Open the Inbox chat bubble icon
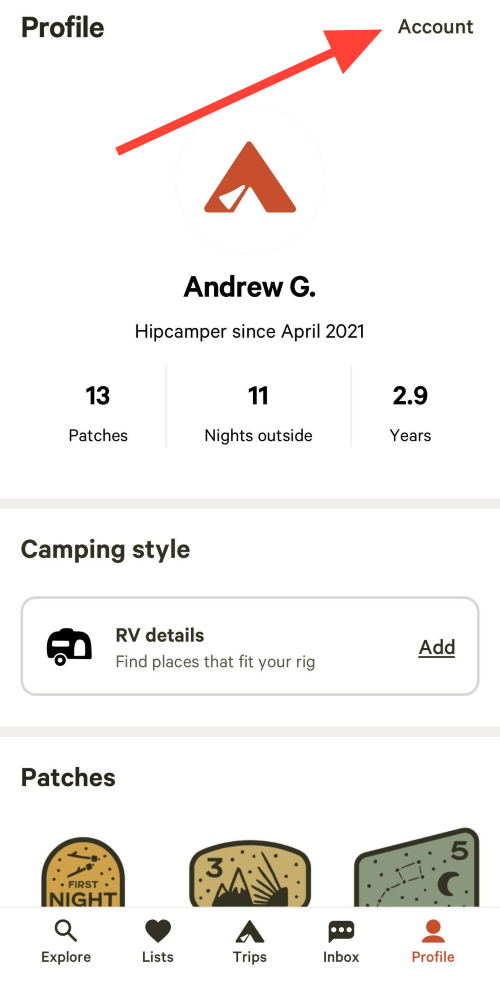 [341, 932]
